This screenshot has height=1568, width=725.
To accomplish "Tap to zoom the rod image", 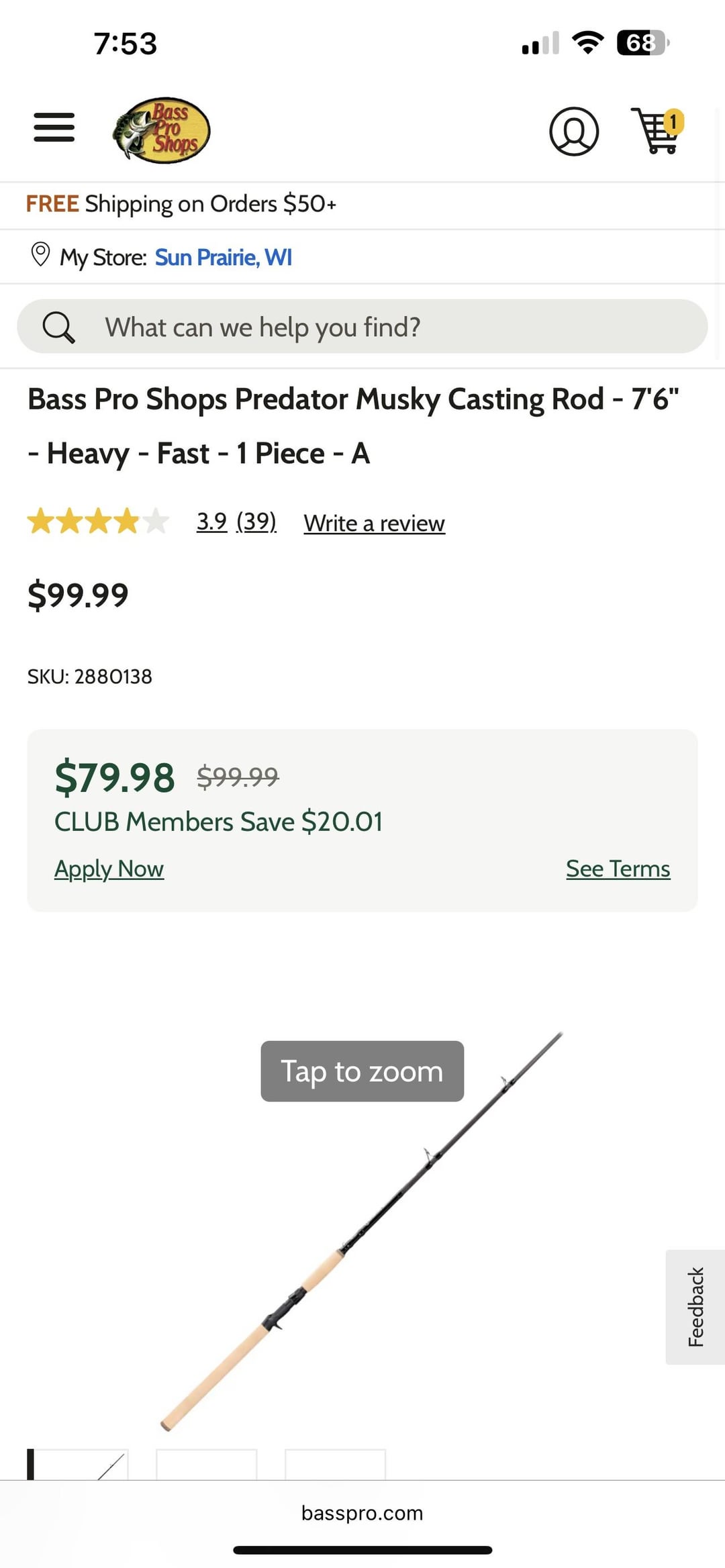I will coord(362,1071).
